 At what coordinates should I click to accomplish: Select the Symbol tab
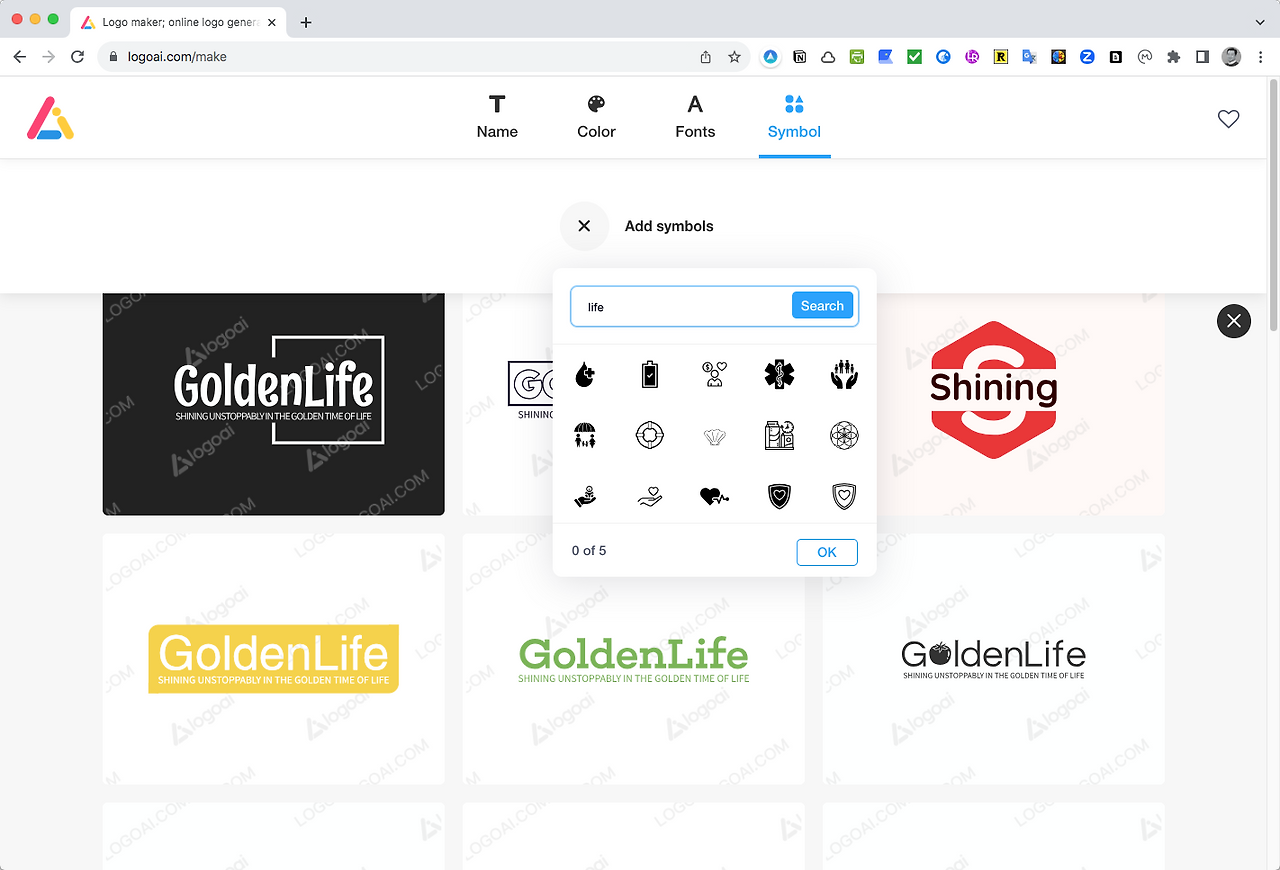point(794,117)
